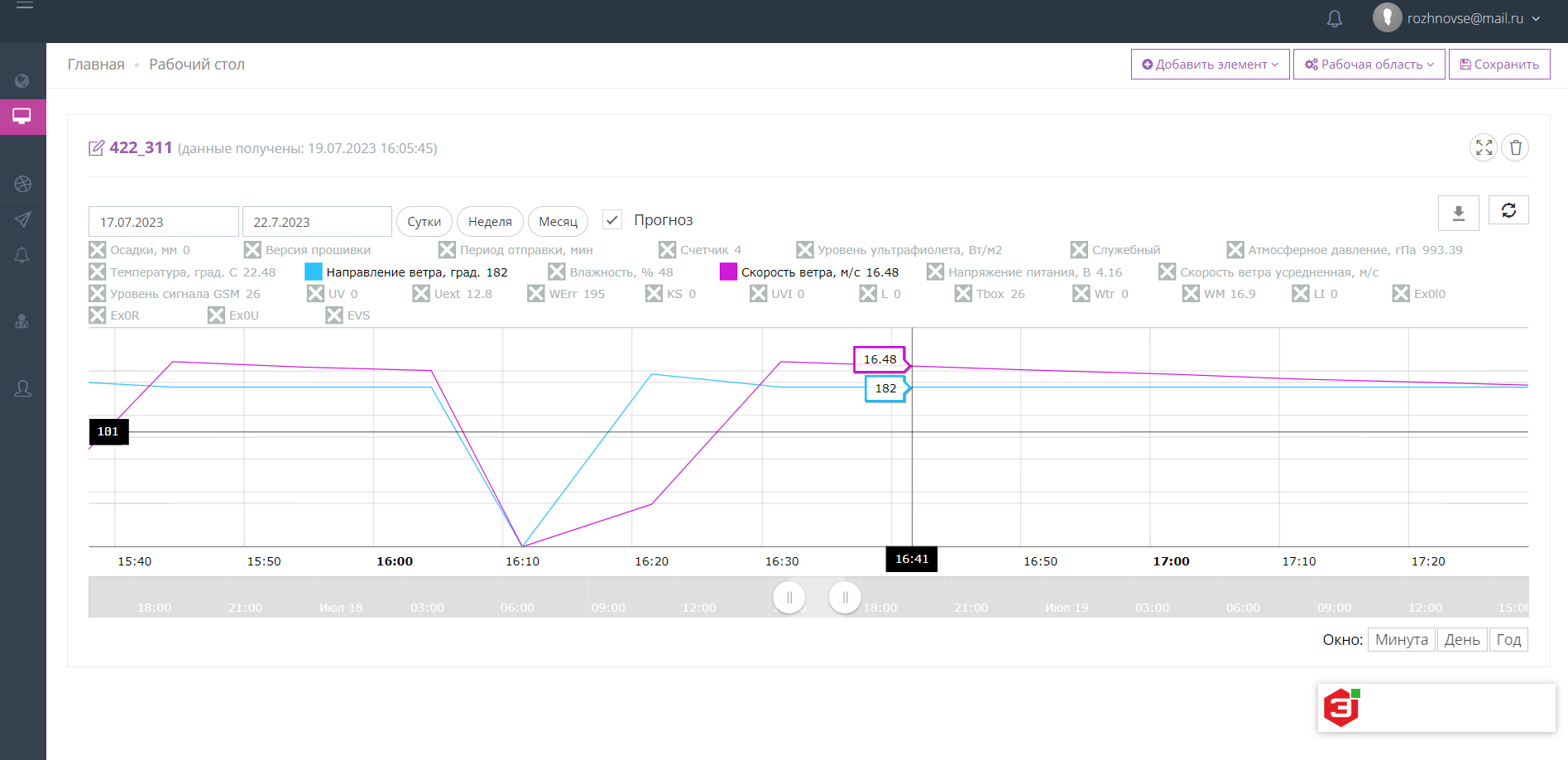Open the Добавить элемент dropdown
The height and width of the screenshot is (760, 1568).
[1210, 65]
